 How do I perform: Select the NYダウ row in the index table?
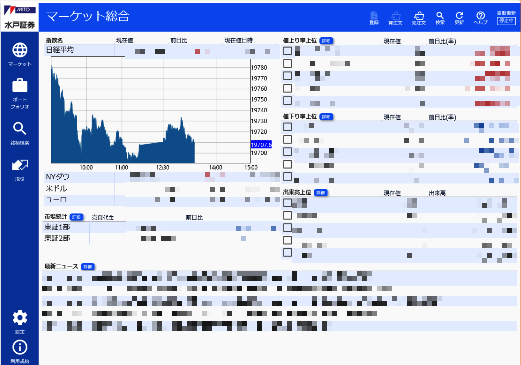[162, 176]
